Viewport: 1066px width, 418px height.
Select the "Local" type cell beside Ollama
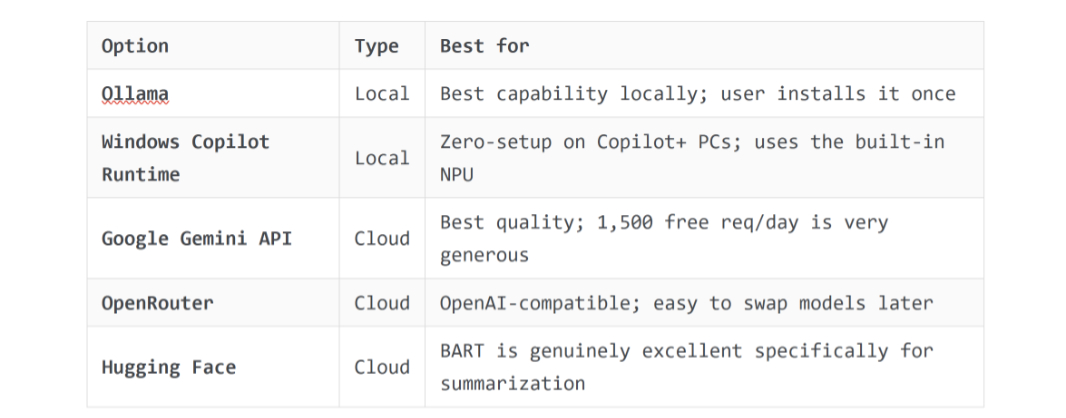coord(382,94)
